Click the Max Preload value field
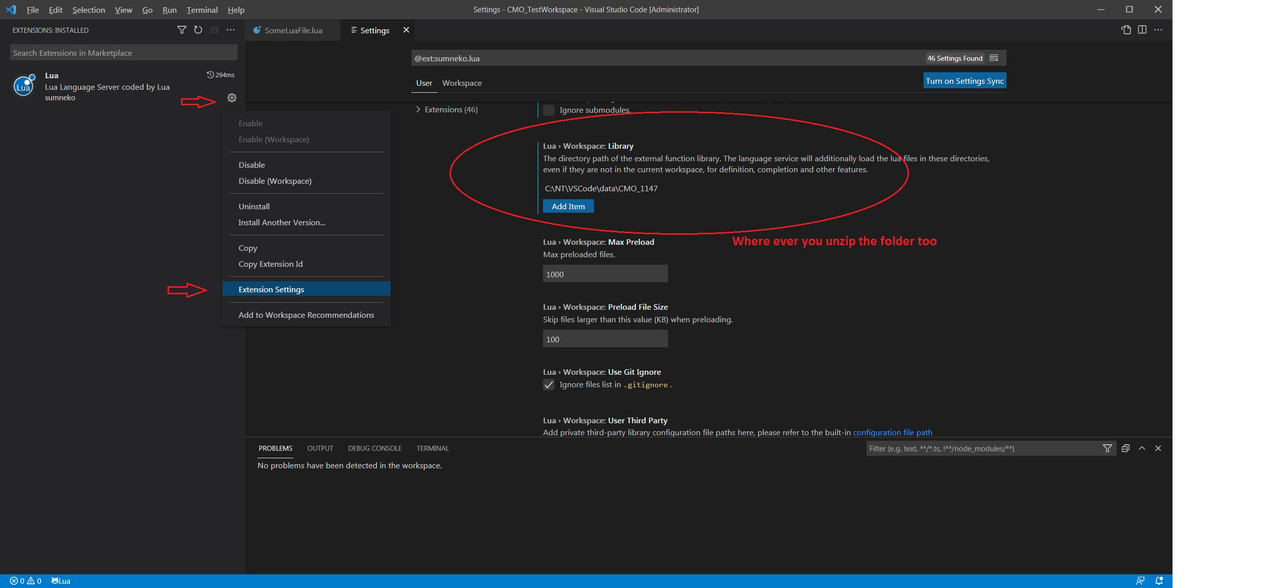Screen dimensions: 1280x588 tap(605, 274)
